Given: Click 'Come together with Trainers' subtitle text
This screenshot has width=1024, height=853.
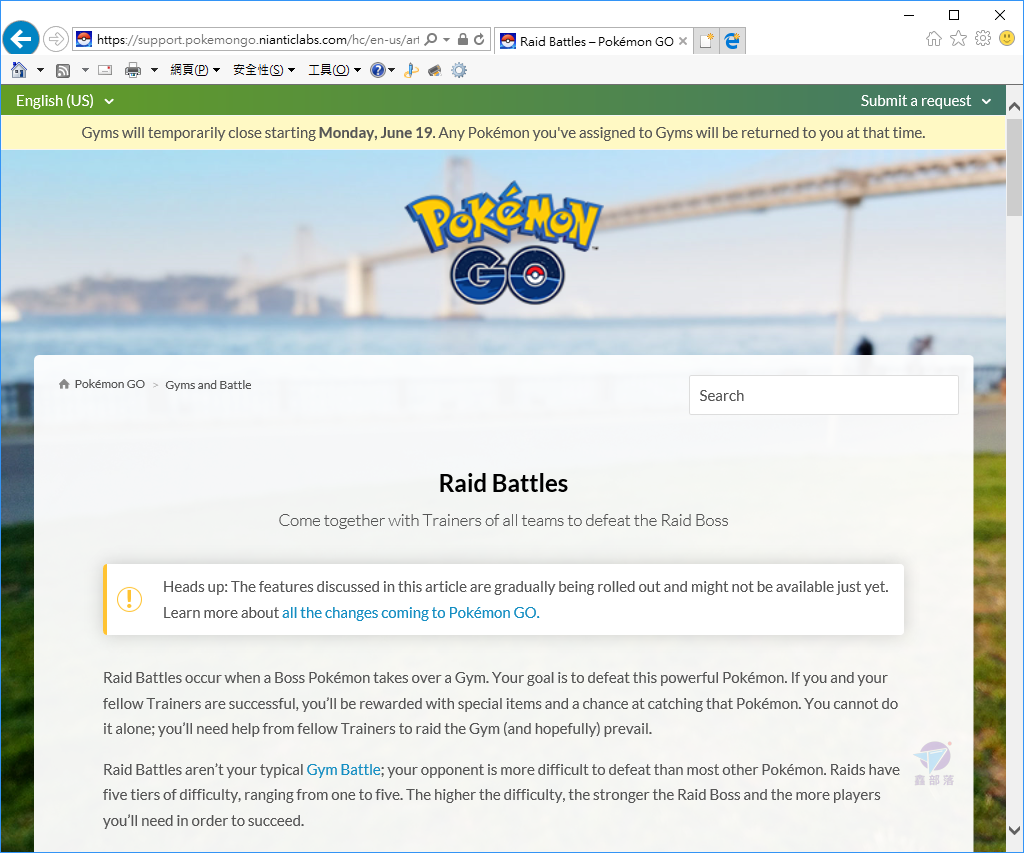Looking at the screenshot, I should click(504, 521).
